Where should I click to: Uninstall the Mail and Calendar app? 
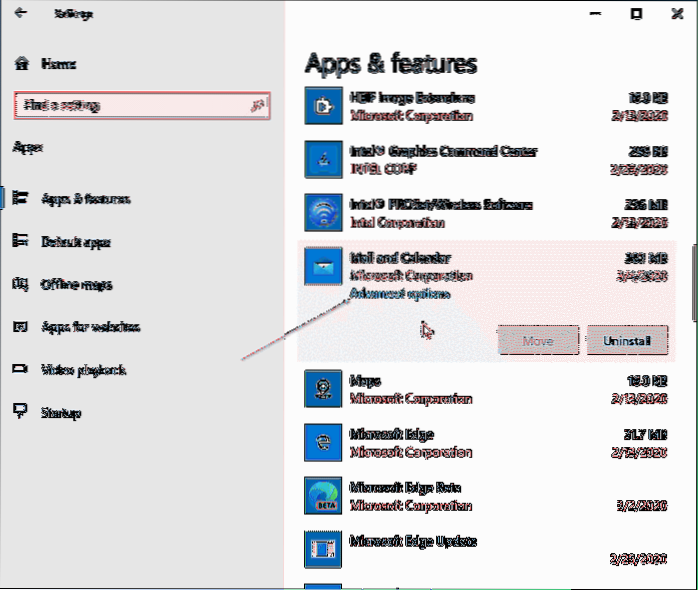coord(627,341)
